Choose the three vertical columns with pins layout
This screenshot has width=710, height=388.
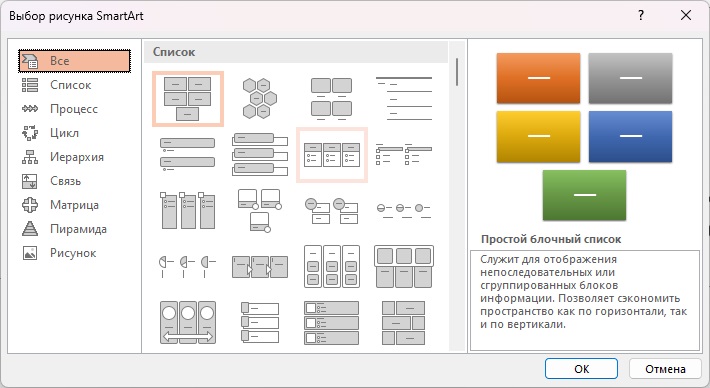coord(187,211)
